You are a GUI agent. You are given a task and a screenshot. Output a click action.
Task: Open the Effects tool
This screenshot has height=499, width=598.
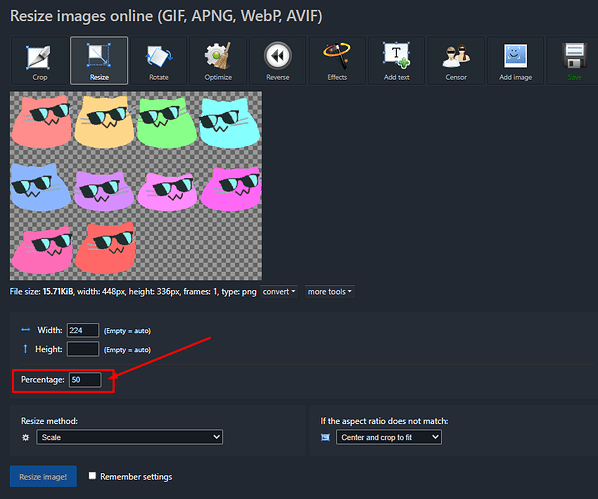click(x=337, y=60)
